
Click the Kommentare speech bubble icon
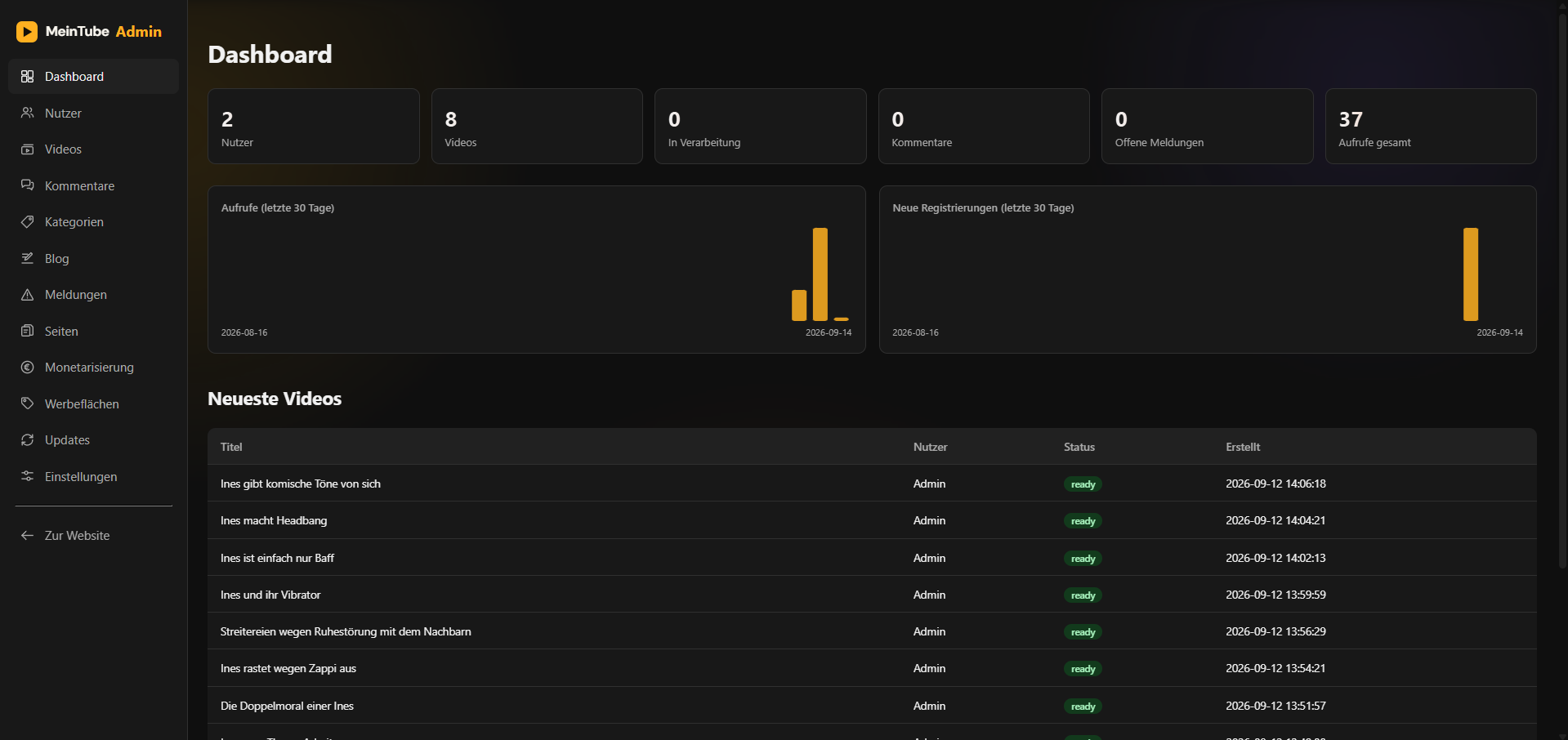coord(27,185)
